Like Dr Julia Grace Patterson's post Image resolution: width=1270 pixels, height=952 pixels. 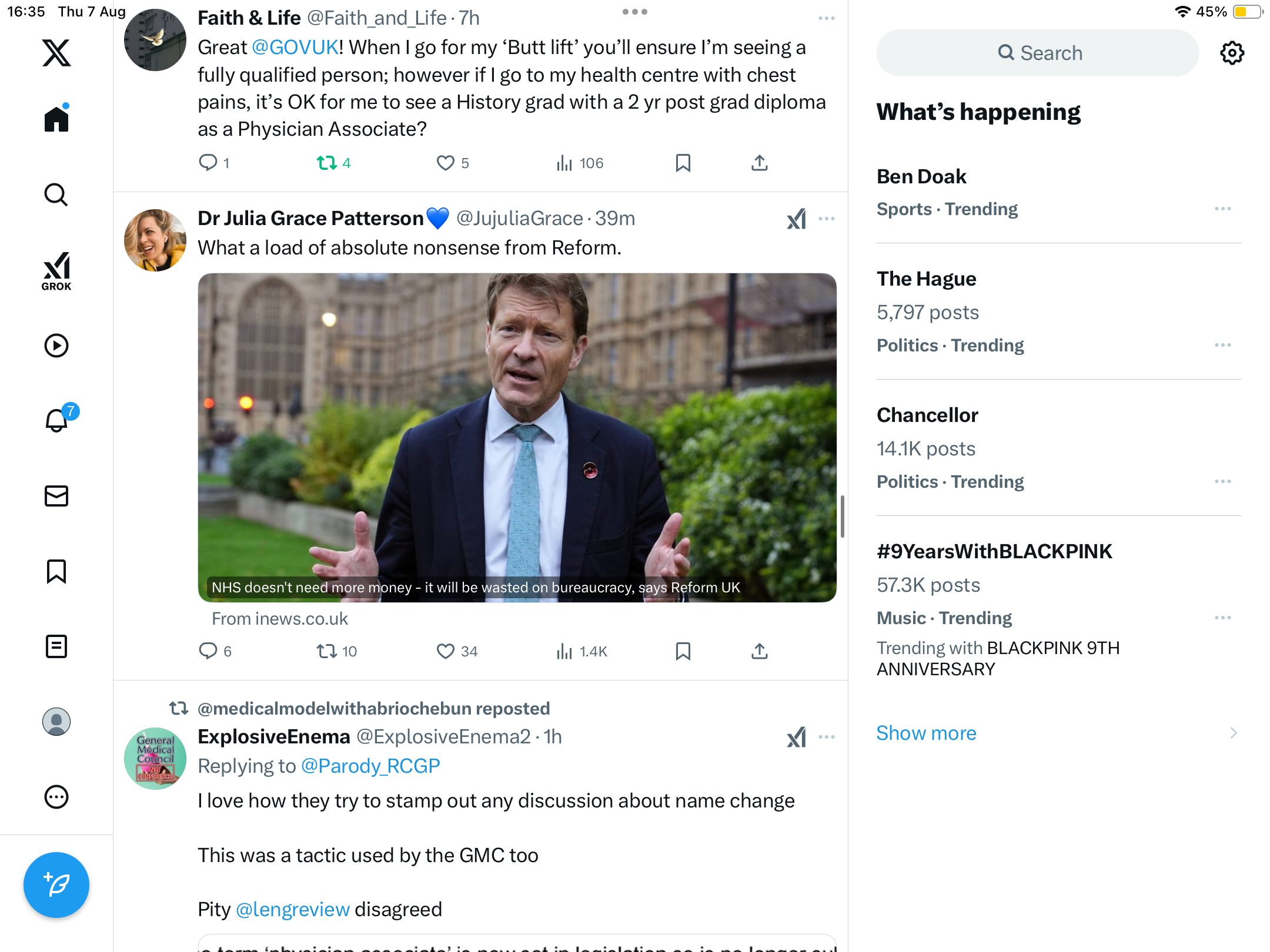pyautogui.click(x=446, y=651)
